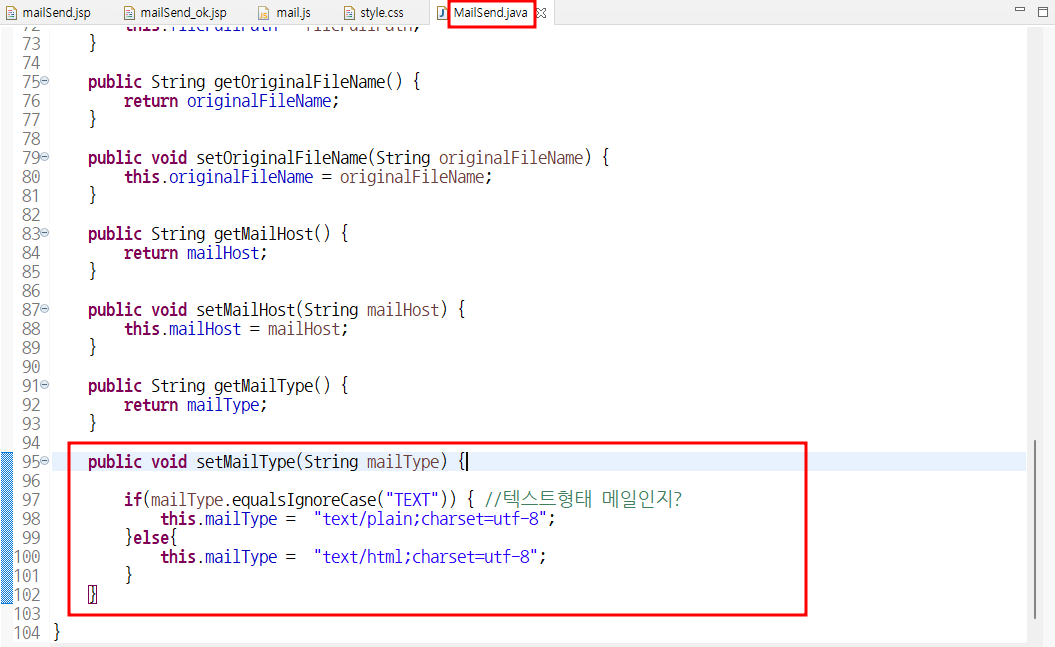Click getMailHost method name

pyautogui.click(x=264, y=234)
